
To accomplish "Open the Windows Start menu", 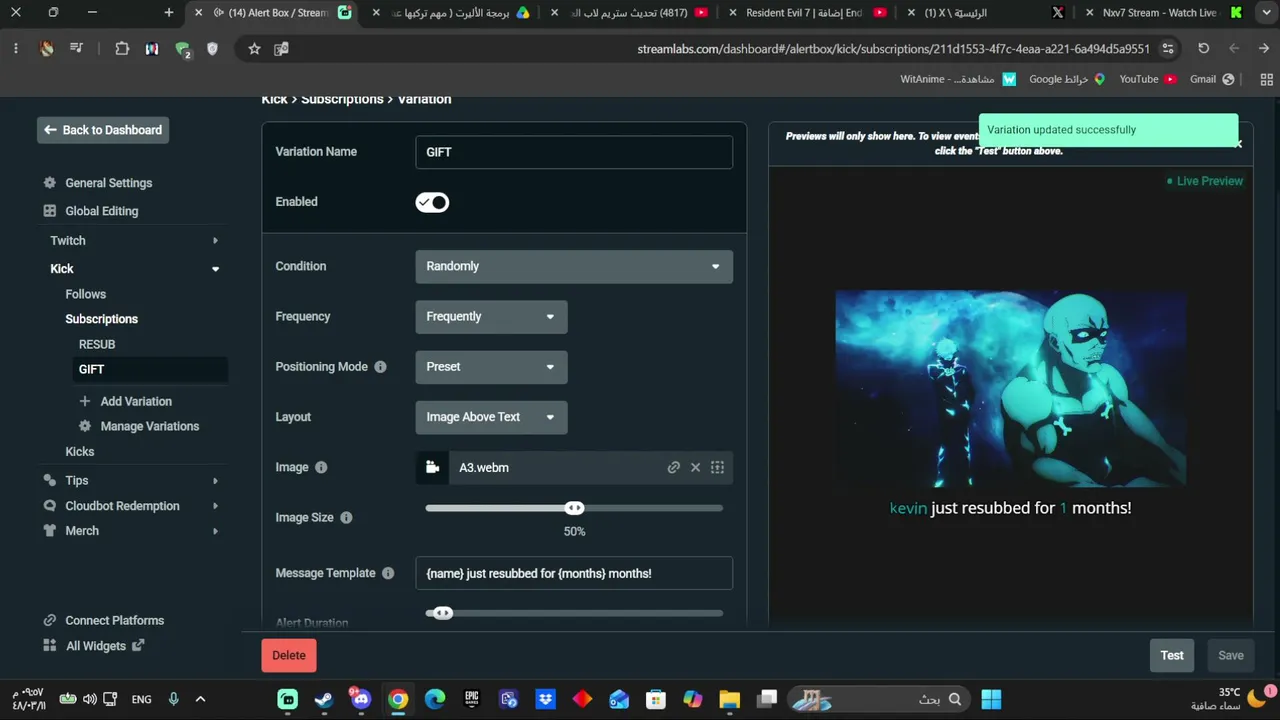I will pyautogui.click(x=991, y=699).
